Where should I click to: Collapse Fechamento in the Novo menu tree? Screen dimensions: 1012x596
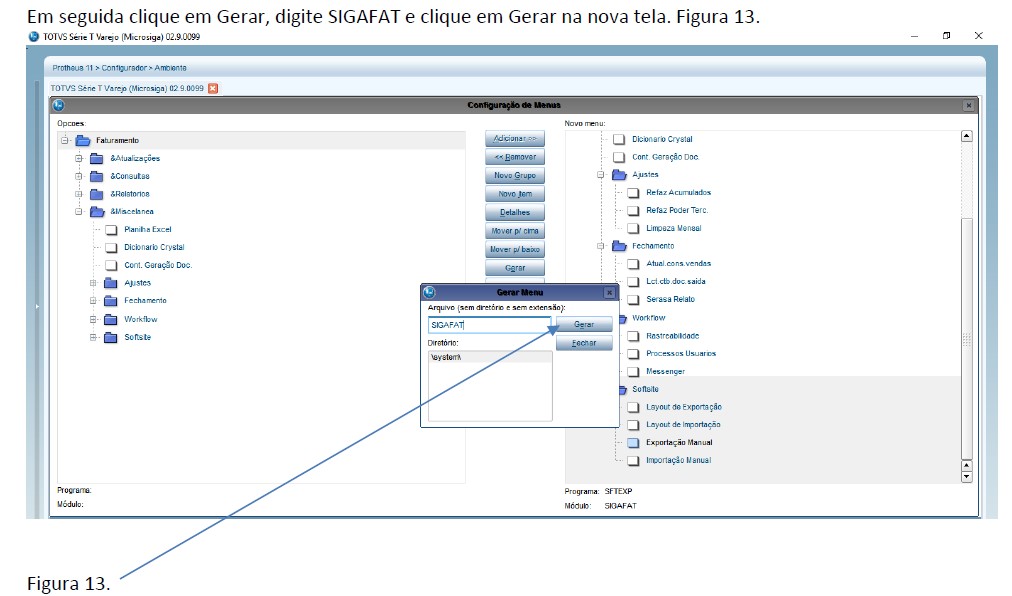(x=601, y=246)
